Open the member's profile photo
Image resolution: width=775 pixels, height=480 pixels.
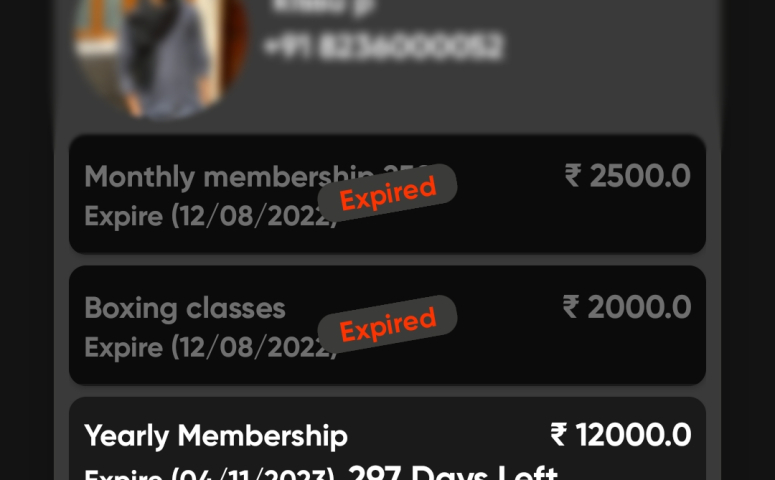(160, 55)
